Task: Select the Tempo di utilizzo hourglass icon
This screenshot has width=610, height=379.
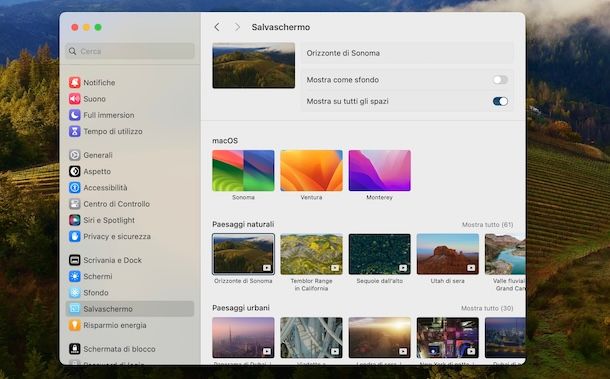Action: point(75,132)
